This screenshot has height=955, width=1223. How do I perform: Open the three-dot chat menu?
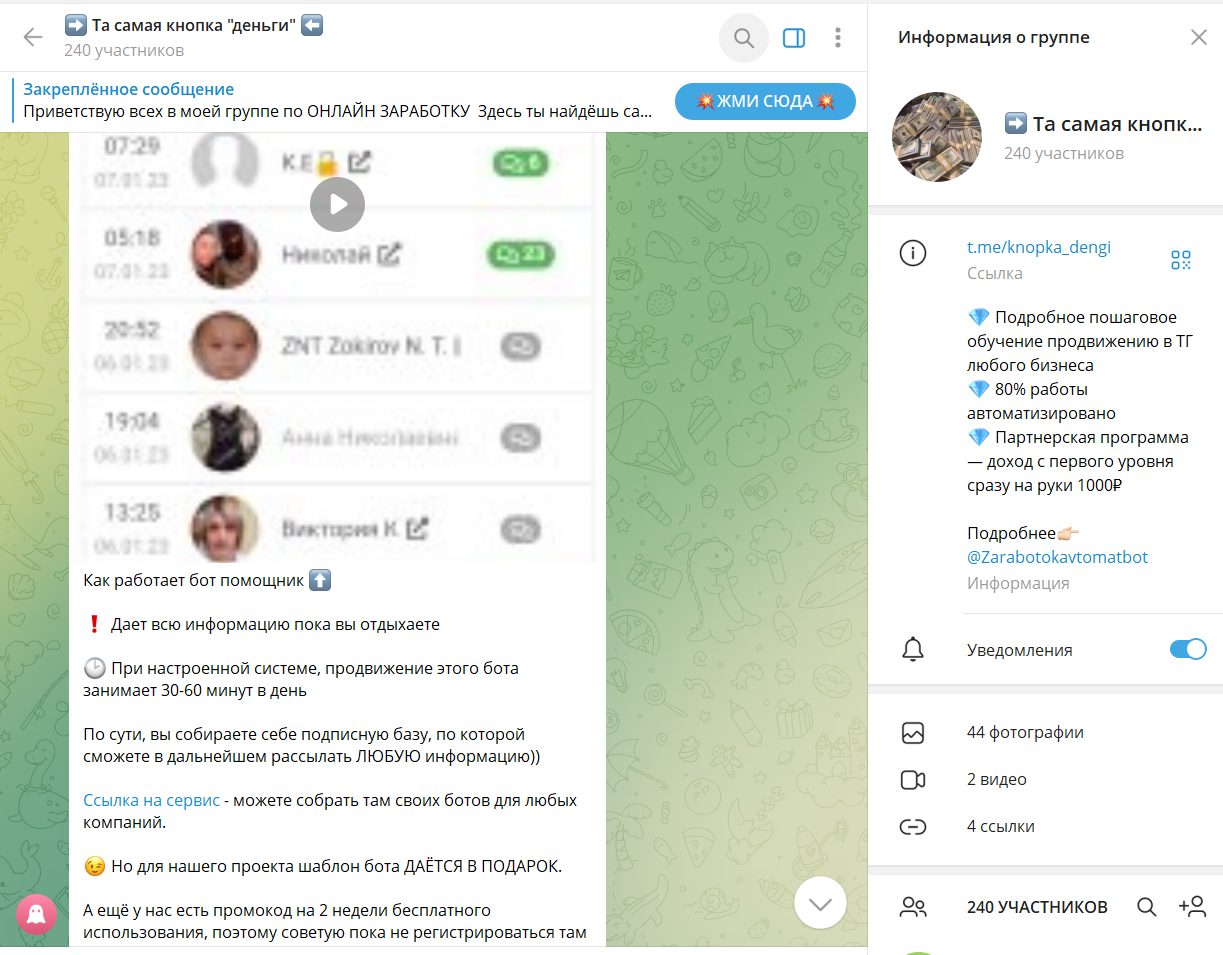coord(838,38)
